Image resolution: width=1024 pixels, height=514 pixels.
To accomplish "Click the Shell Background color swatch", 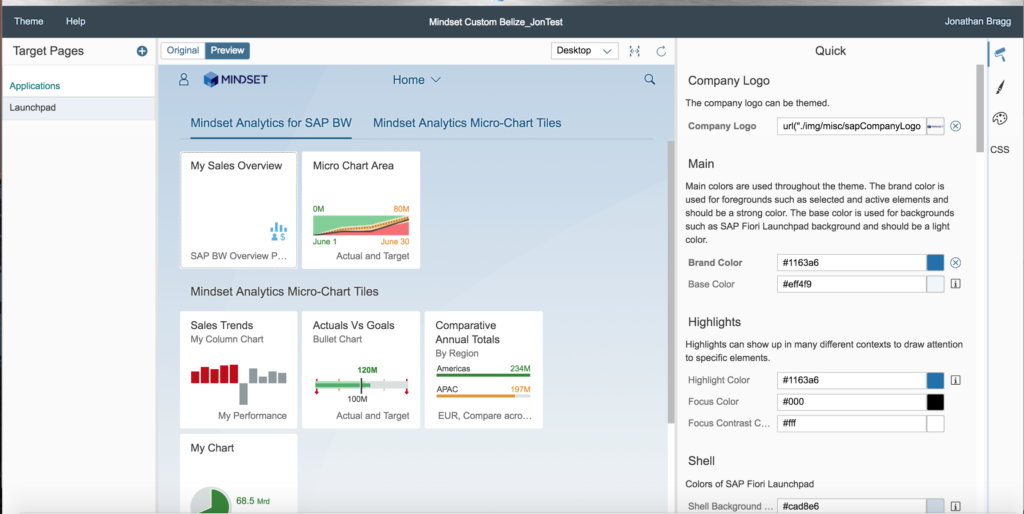I will tap(935, 506).
